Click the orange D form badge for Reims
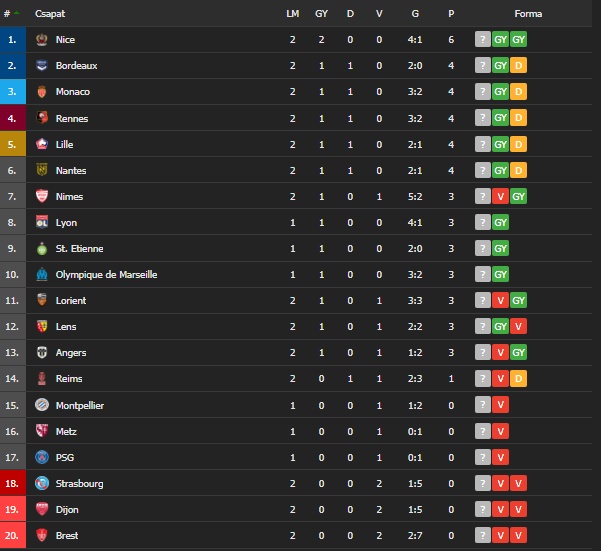The height and width of the screenshot is (551, 601). pyautogui.click(x=518, y=379)
